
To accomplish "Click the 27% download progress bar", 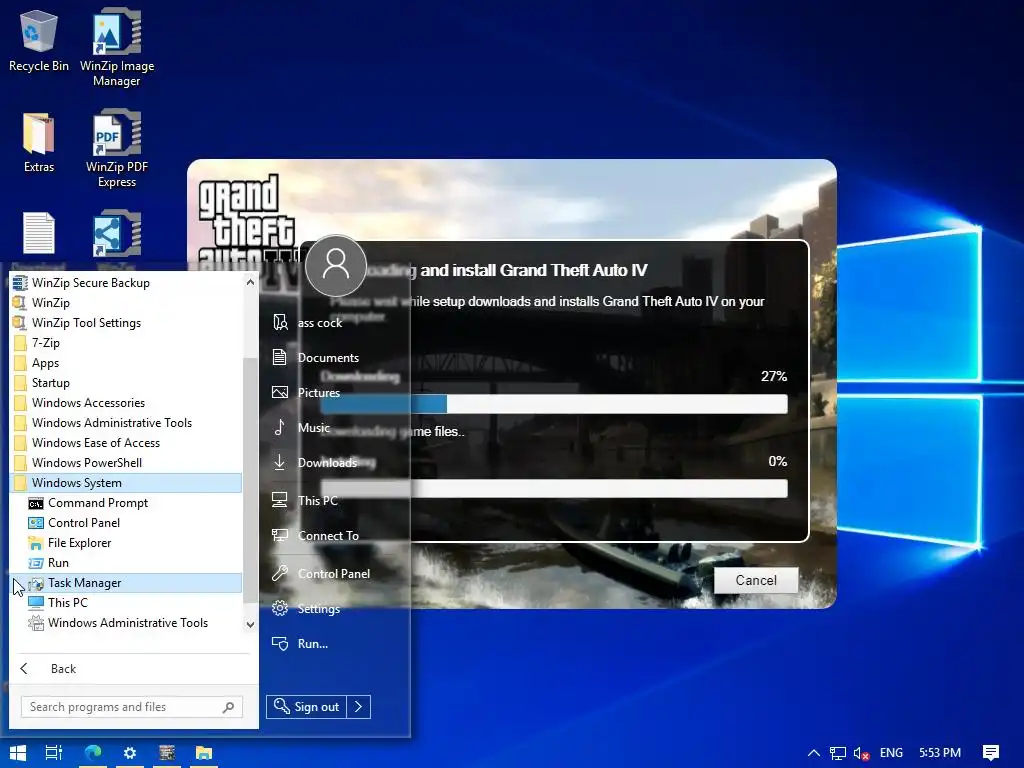I will [x=554, y=404].
